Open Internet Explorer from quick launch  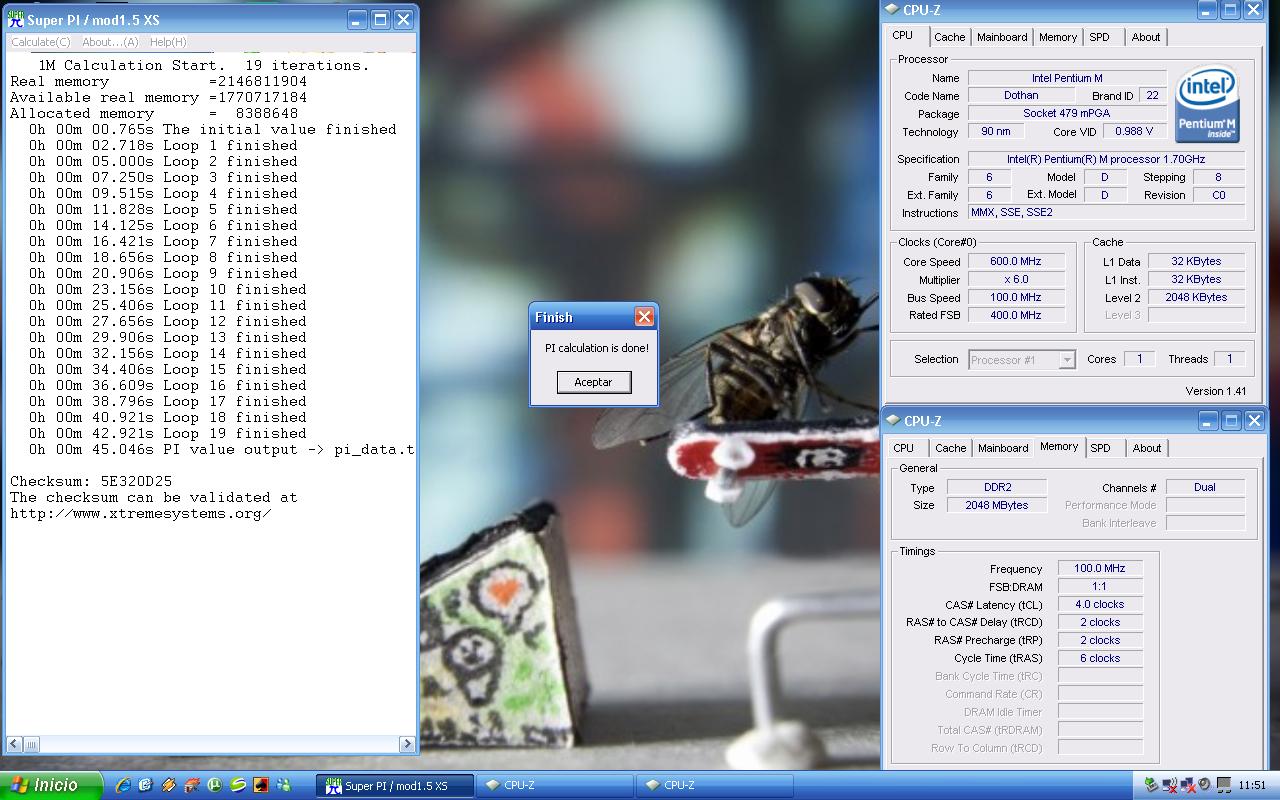tap(123, 785)
